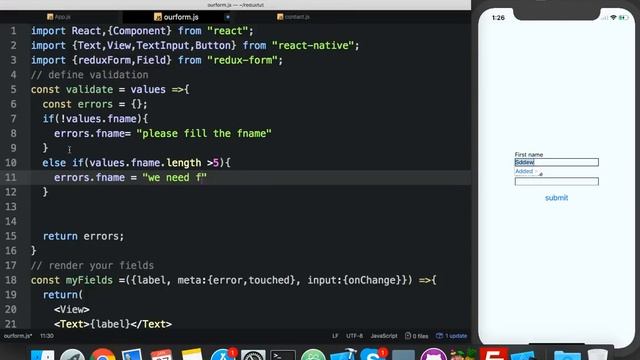Click line number 5 in the gutter
The width and height of the screenshot is (640, 360).
pyautogui.click(x=13, y=89)
